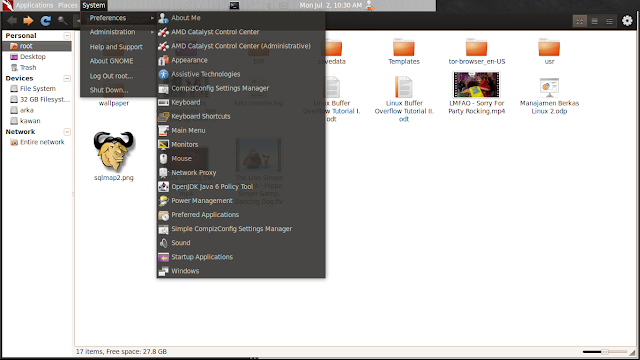Collapse the Devices sidebar section
The image size is (640, 360).
(x=67, y=78)
